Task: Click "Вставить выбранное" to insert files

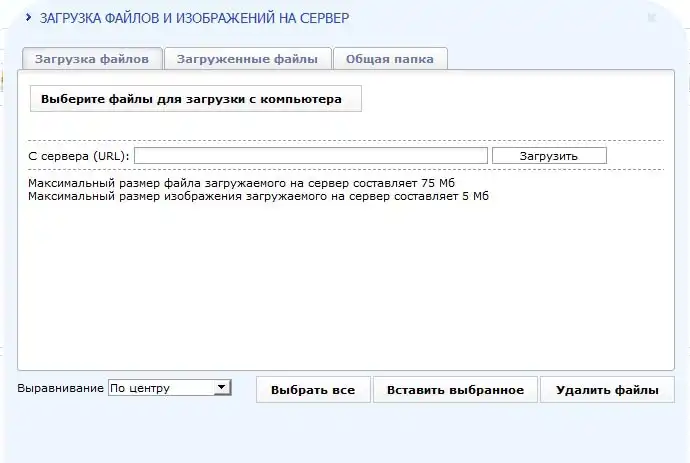Action: tap(455, 390)
